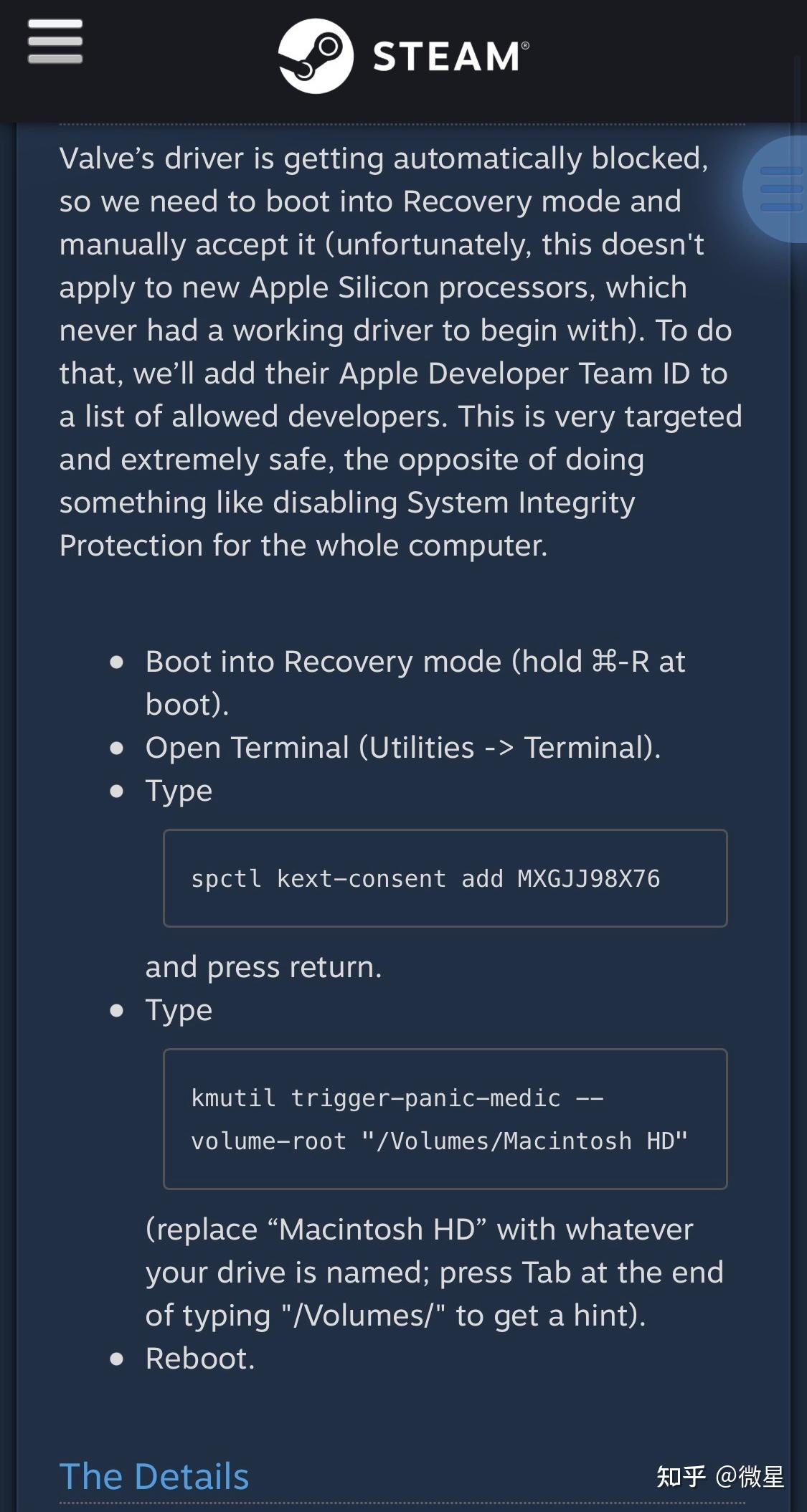This screenshot has height=1512, width=807.
Task: Click the STEAM wordmark in the header
Action: click(445, 57)
